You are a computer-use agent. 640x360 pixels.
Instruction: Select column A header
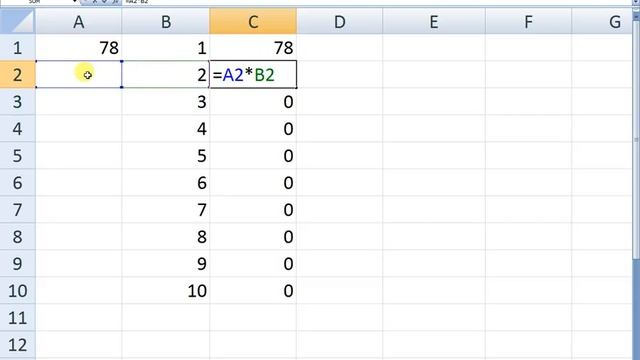coord(78,21)
